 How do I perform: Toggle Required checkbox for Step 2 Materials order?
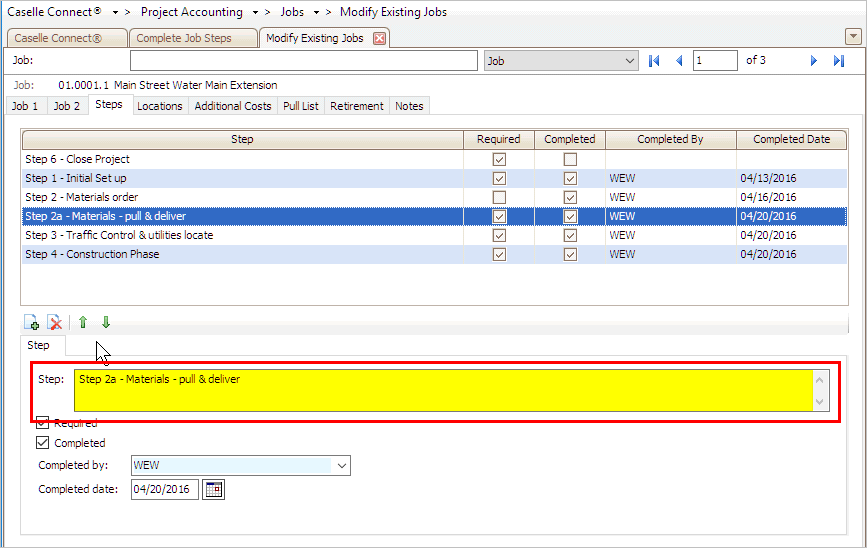coord(499,197)
